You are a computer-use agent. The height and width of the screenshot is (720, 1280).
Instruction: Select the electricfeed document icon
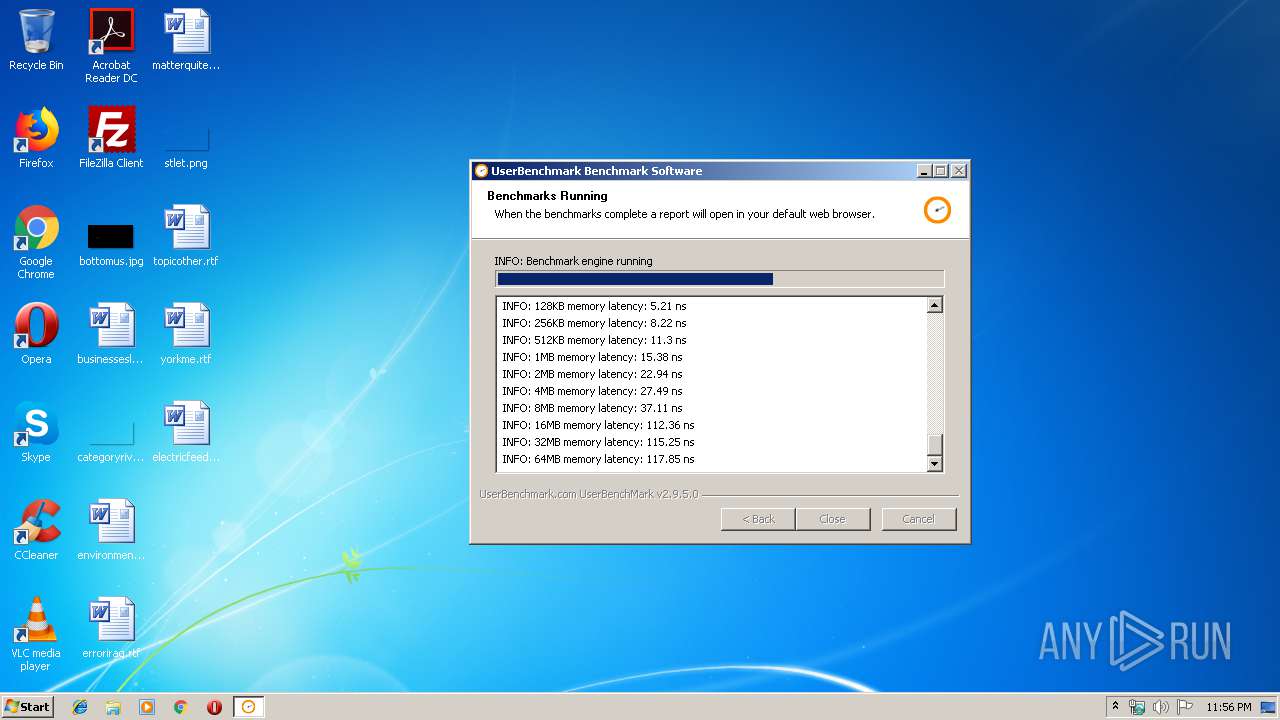tap(186, 432)
